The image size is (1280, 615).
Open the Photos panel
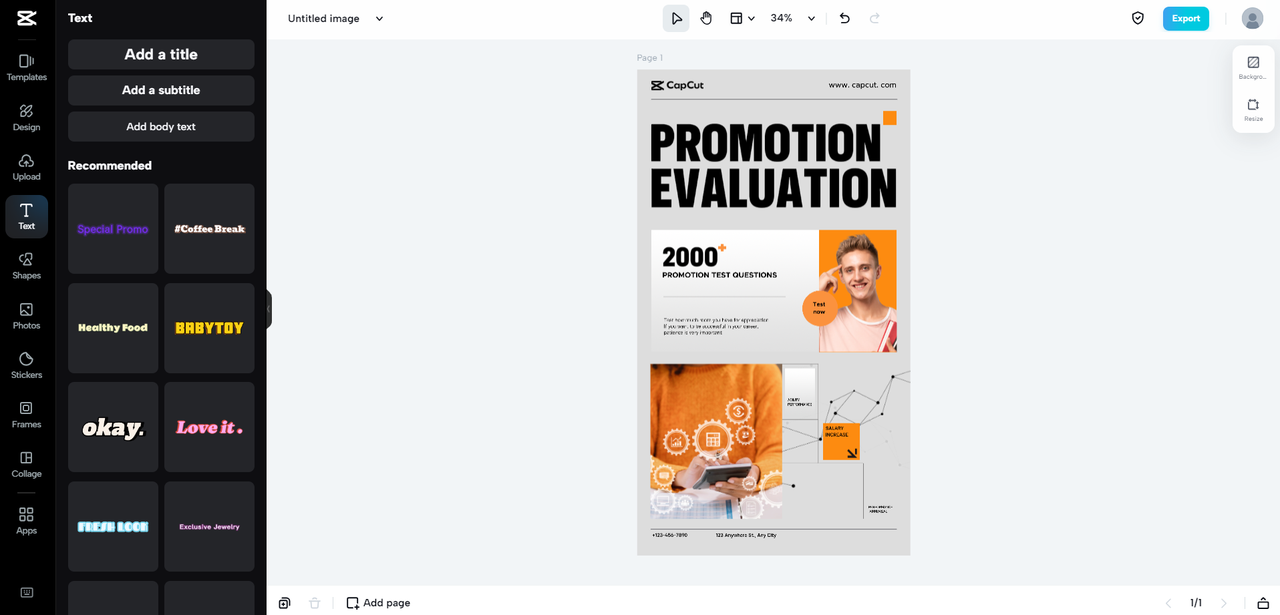(26, 316)
